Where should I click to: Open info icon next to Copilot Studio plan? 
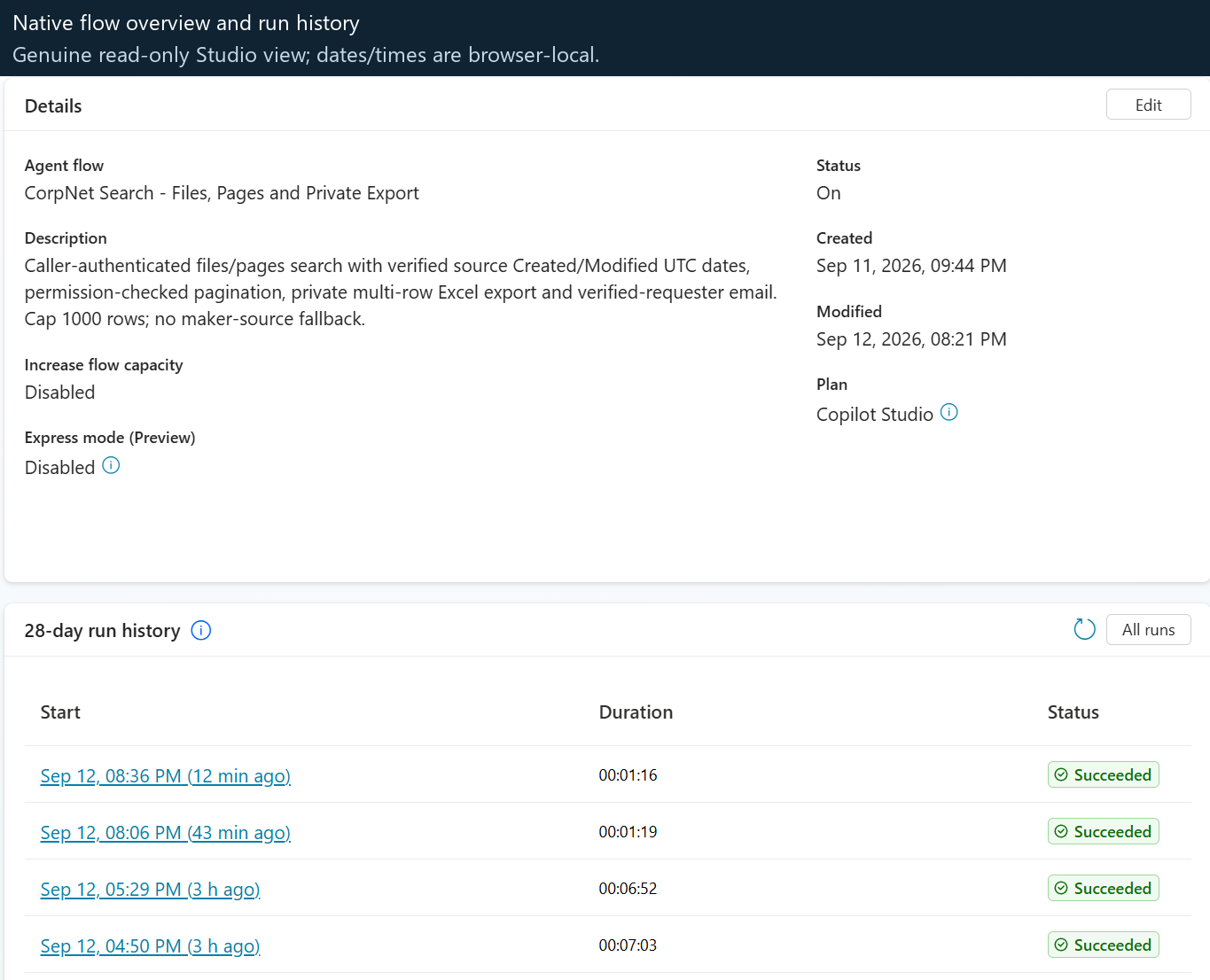click(x=948, y=412)
